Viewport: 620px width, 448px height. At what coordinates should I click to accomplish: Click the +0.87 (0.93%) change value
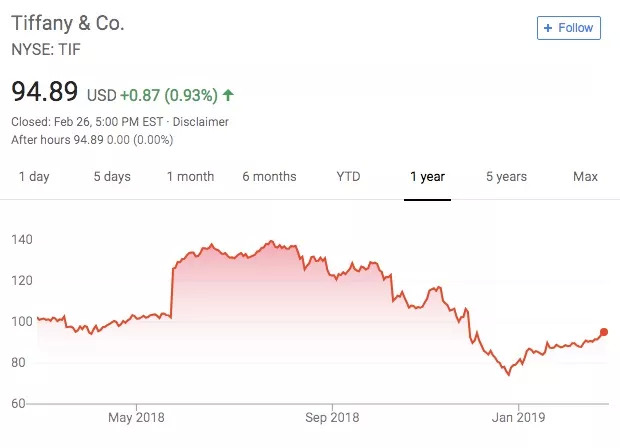pos(169,95)
